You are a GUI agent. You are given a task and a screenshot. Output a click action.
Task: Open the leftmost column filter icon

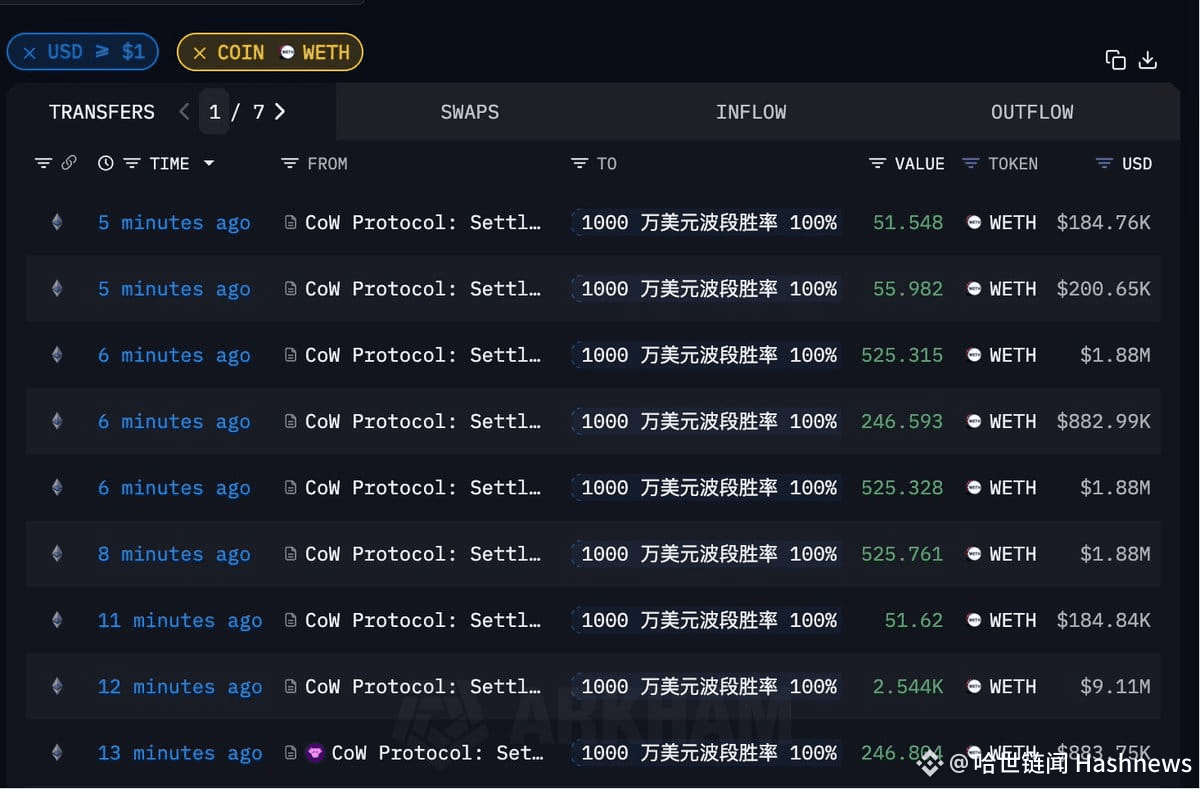43,163
